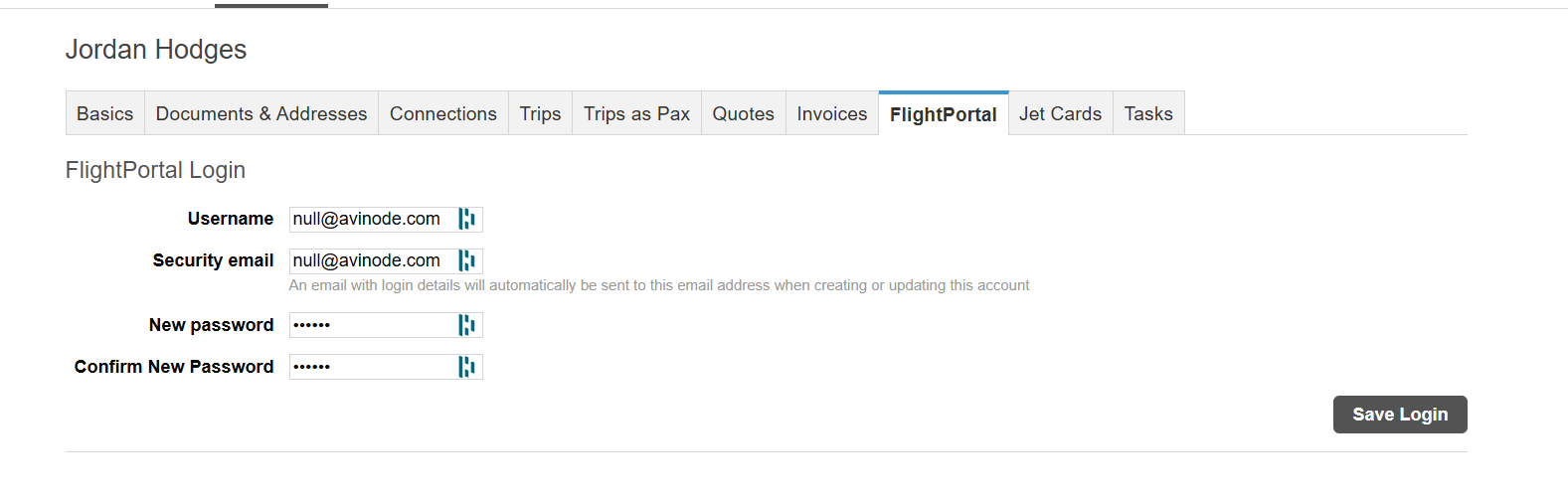This screenshot has width=1568, height=504.
Task: Click password manager icon in New password field
Action: click(466, 325)
